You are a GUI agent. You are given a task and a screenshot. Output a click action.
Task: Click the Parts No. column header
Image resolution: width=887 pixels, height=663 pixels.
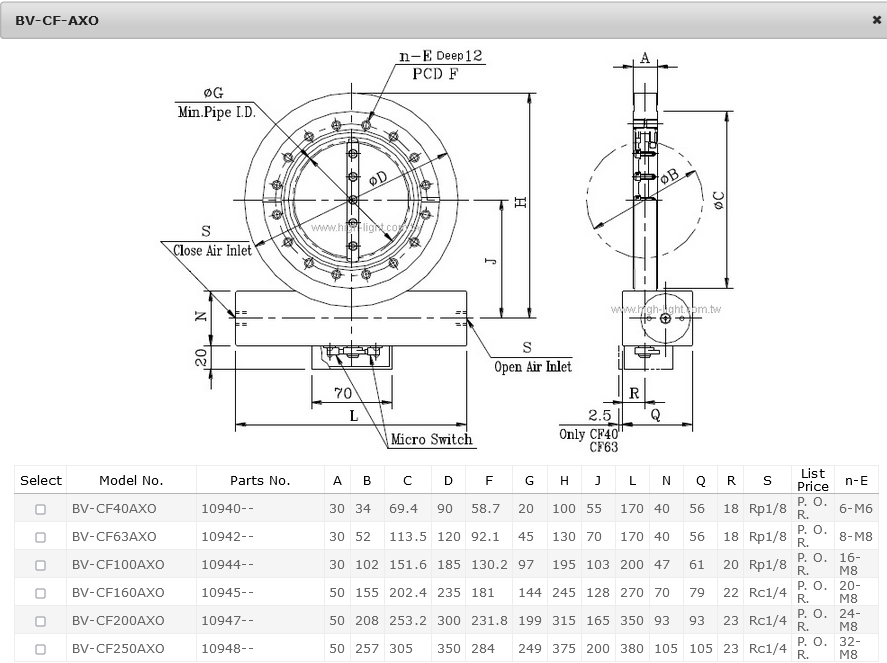point(260,481)
